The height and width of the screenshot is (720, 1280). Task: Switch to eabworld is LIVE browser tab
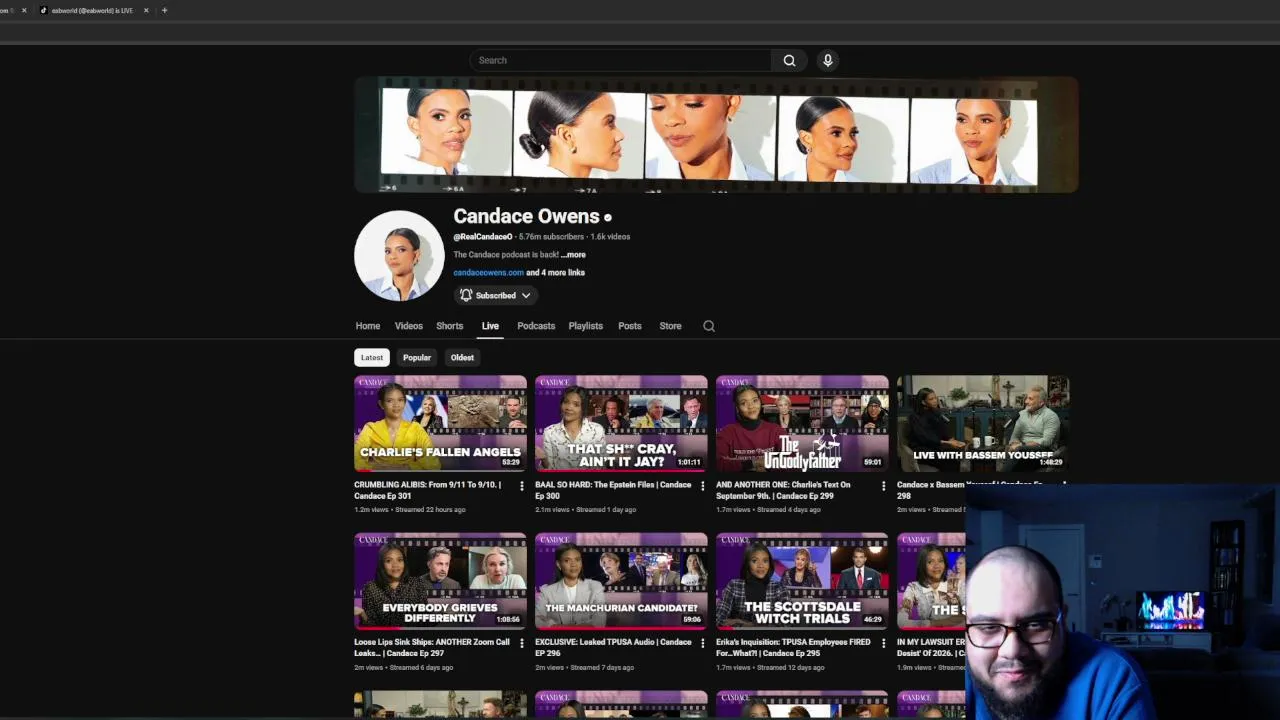coord(92,10)
